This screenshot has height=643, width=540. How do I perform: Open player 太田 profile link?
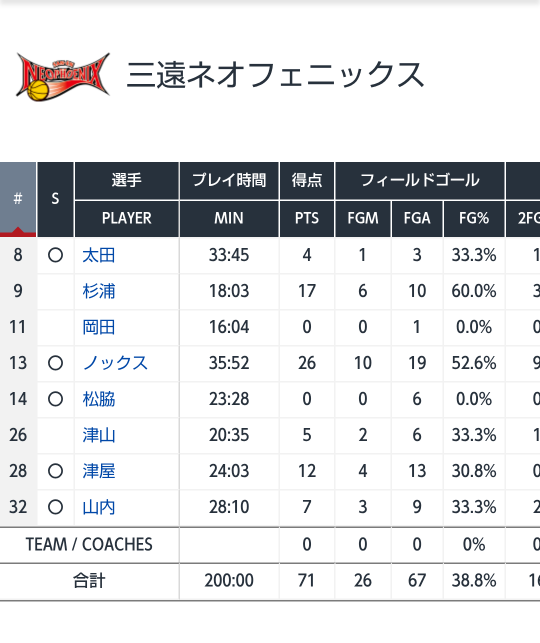[x=99, y=255]
